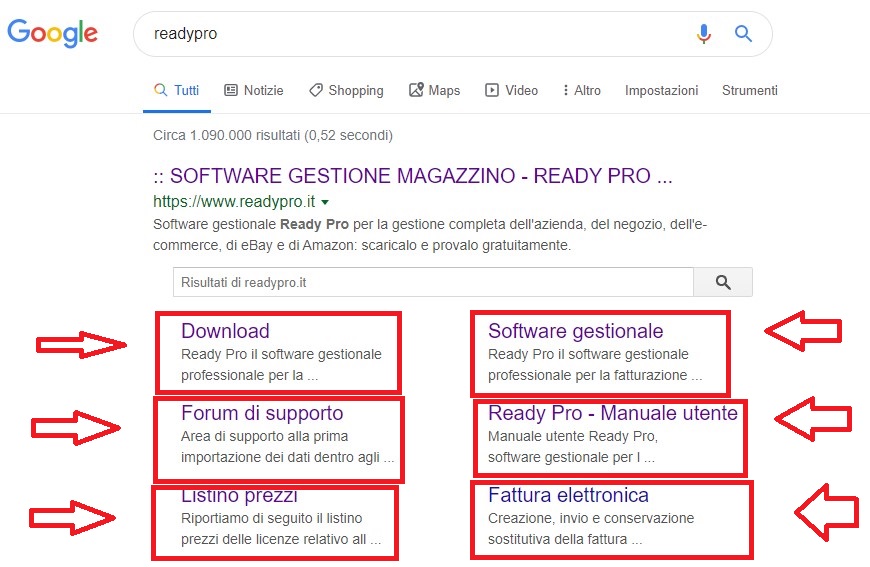Expand the Altro more options menu
The image size is (870, 567).
click(582, 90)
